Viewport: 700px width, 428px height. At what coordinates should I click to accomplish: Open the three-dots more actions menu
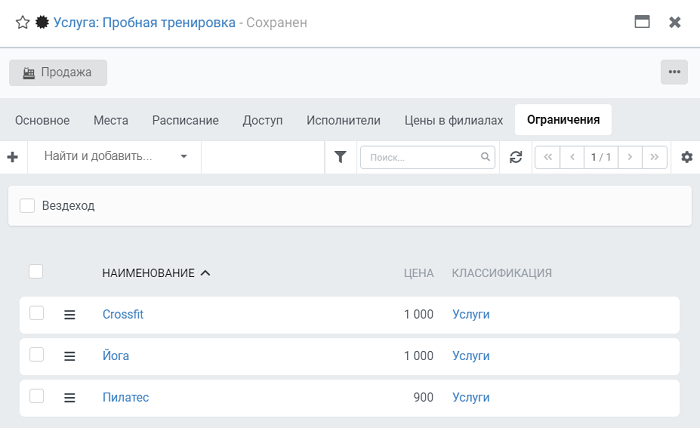click(x=674, y=72)
